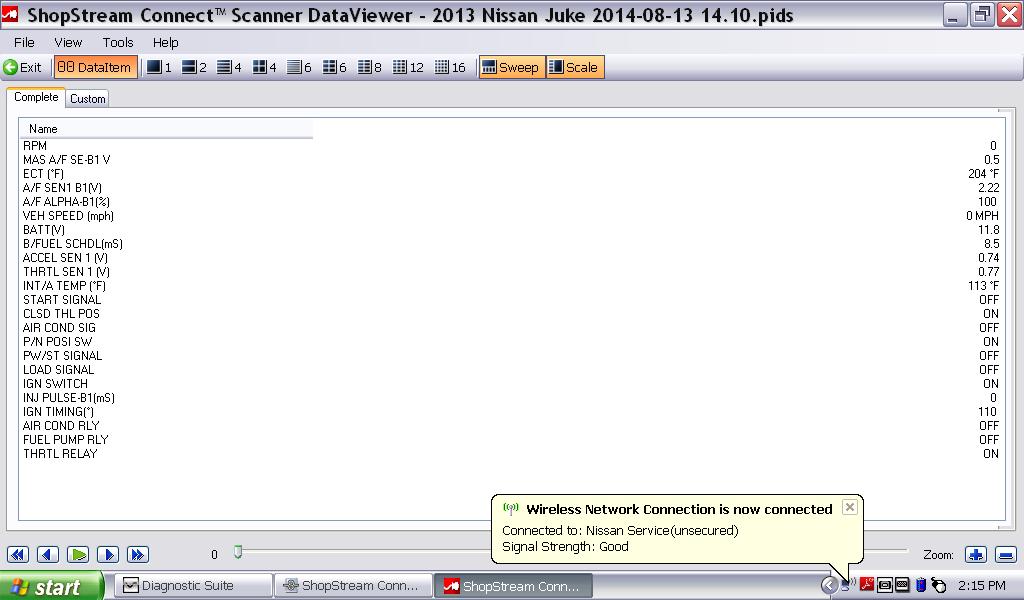Step back one frame
The image size is (1024, 600).
pos(48,554)
